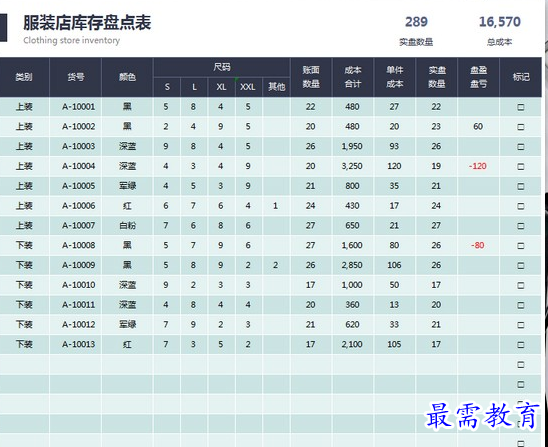Click the 其他 value 2 in row A-10009
This screenshot has width=548, height=447.
click(x=275, y=265)
